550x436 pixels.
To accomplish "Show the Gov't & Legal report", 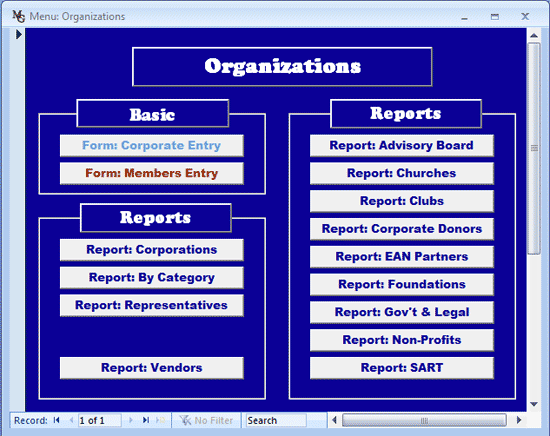I will pos(402,312).
